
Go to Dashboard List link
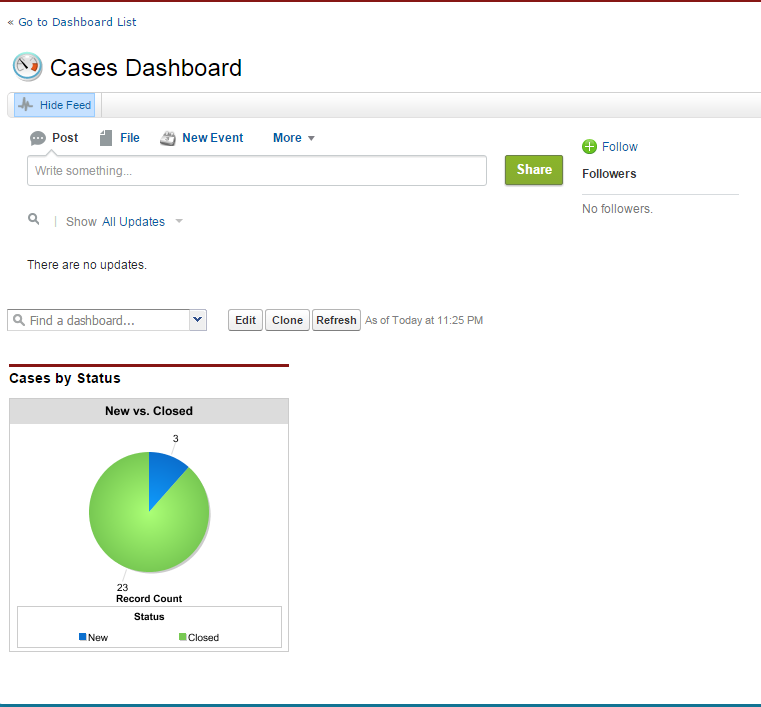(77, 22)
